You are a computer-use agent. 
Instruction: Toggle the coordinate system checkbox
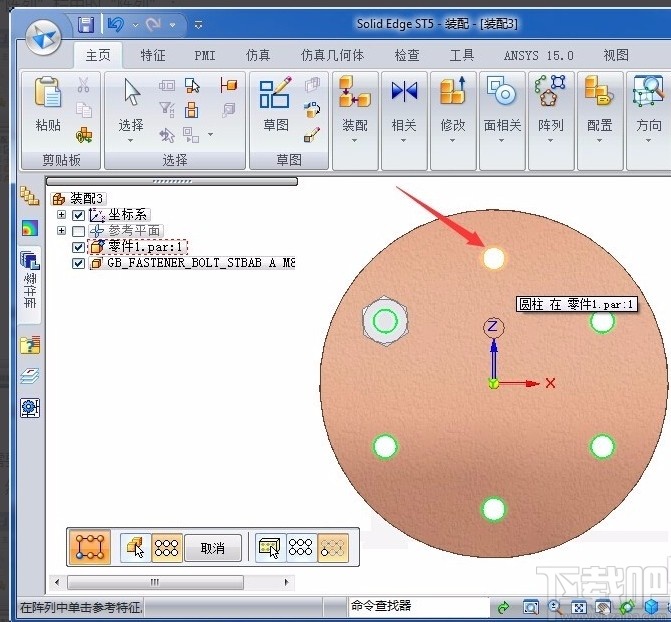[x=78, y=215]
